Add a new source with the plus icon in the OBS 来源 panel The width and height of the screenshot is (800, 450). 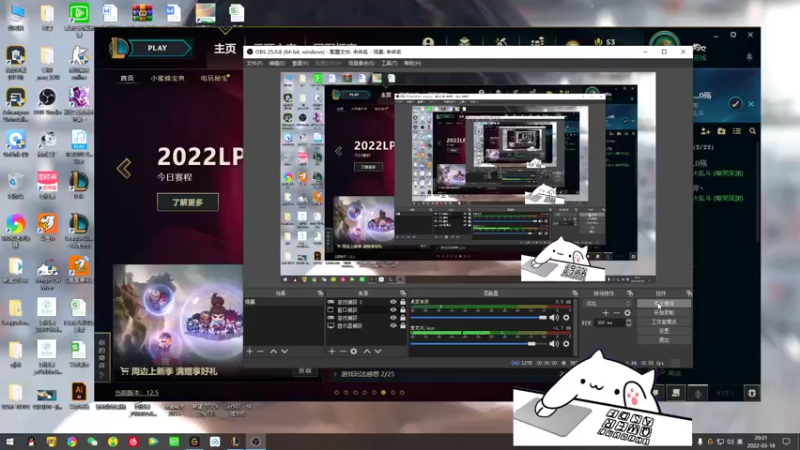coord(332,352)
